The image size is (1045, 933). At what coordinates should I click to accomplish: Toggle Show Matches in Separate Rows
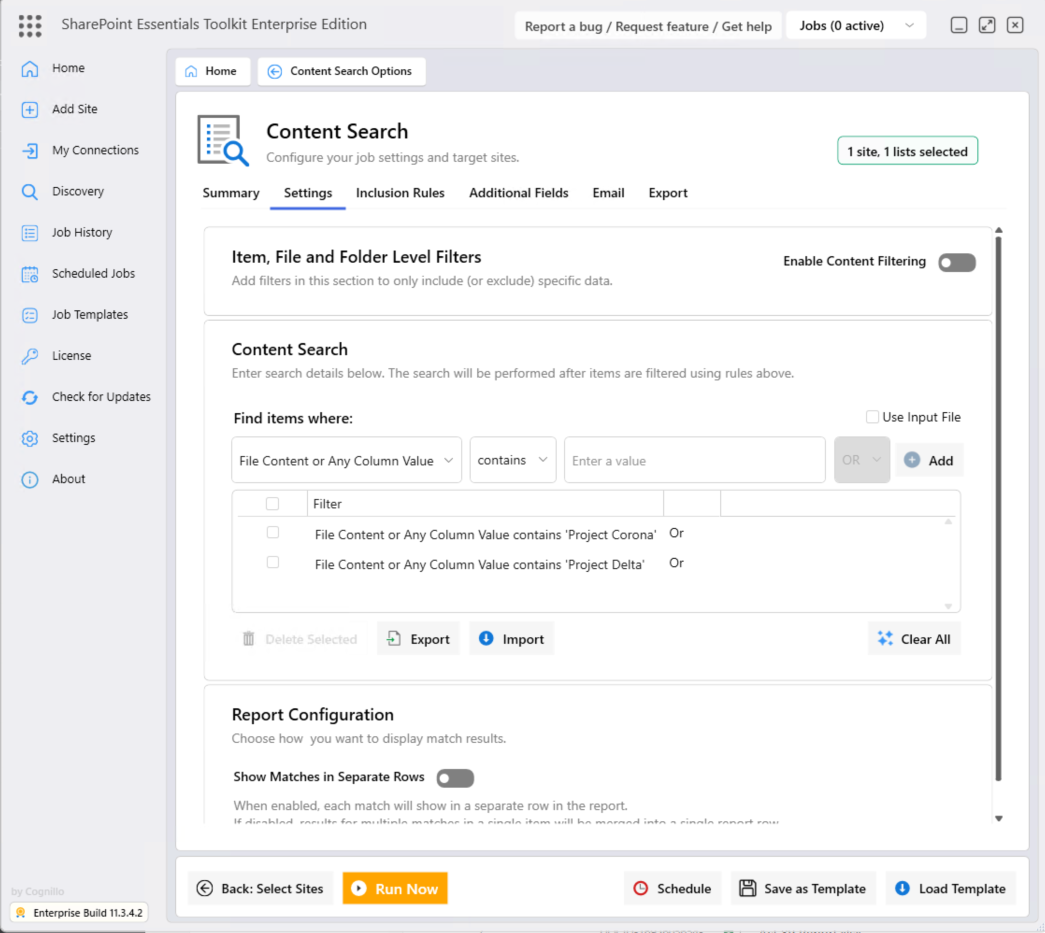tap(455, 778)
